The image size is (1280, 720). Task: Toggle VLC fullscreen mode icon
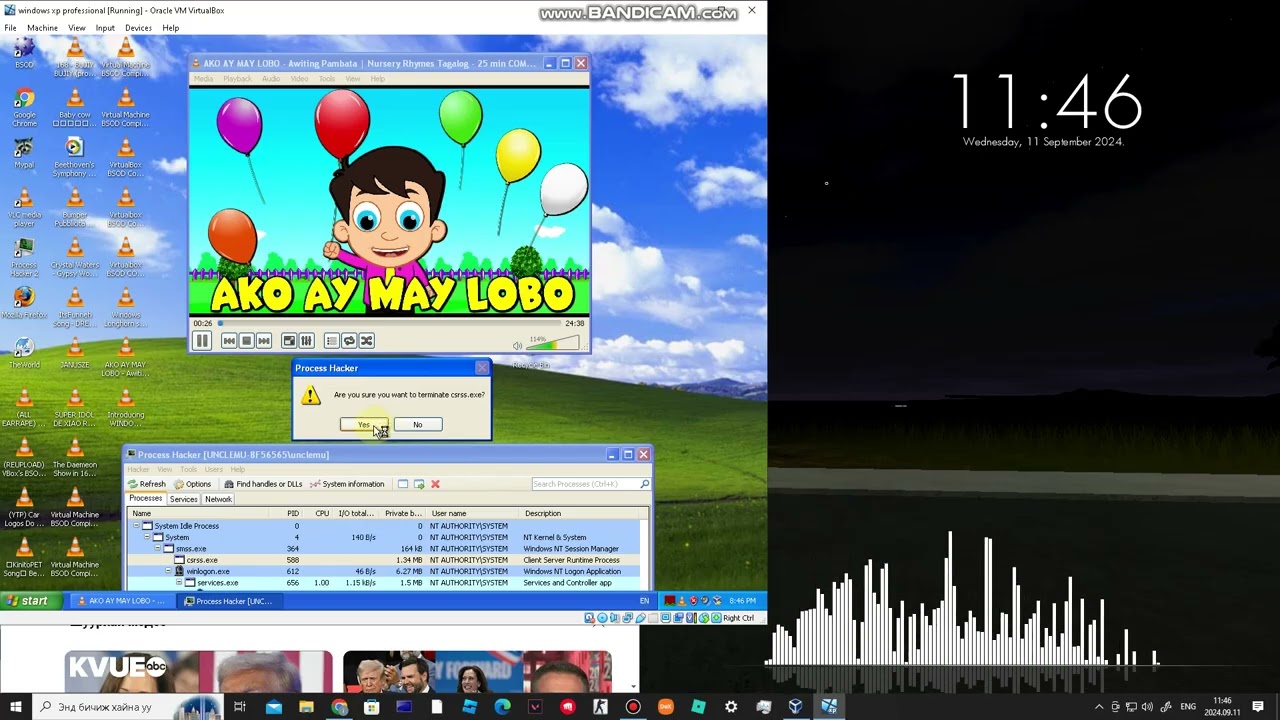[x=289, y=341]
